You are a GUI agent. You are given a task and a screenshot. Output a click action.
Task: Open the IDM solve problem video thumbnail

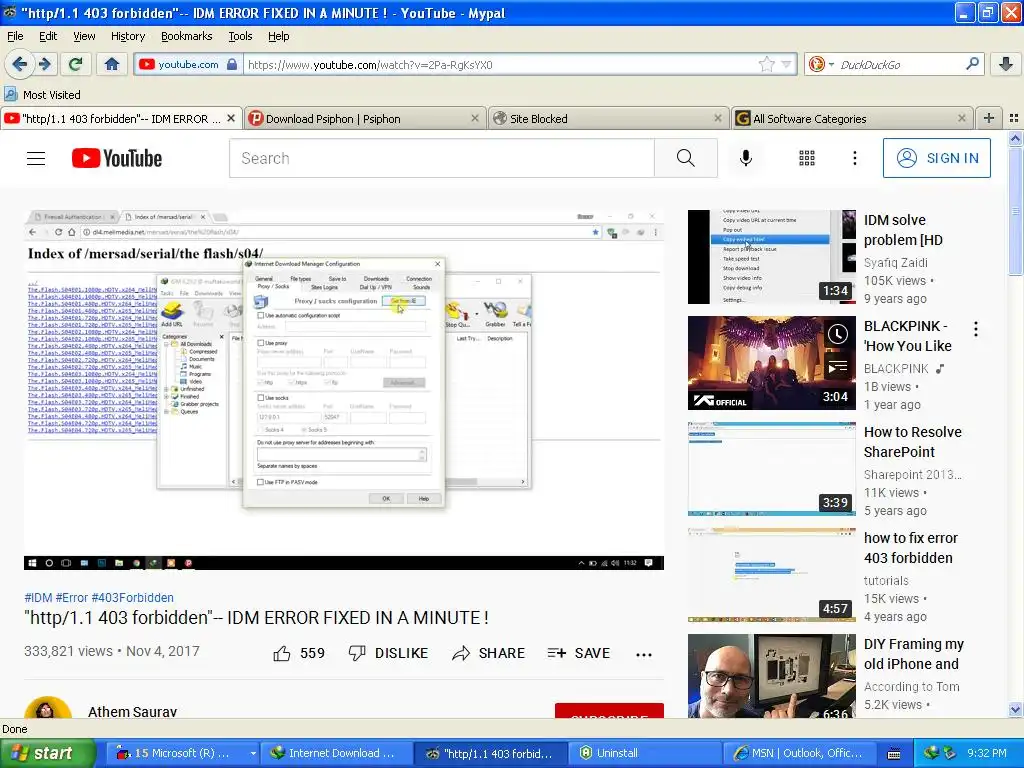771,257
